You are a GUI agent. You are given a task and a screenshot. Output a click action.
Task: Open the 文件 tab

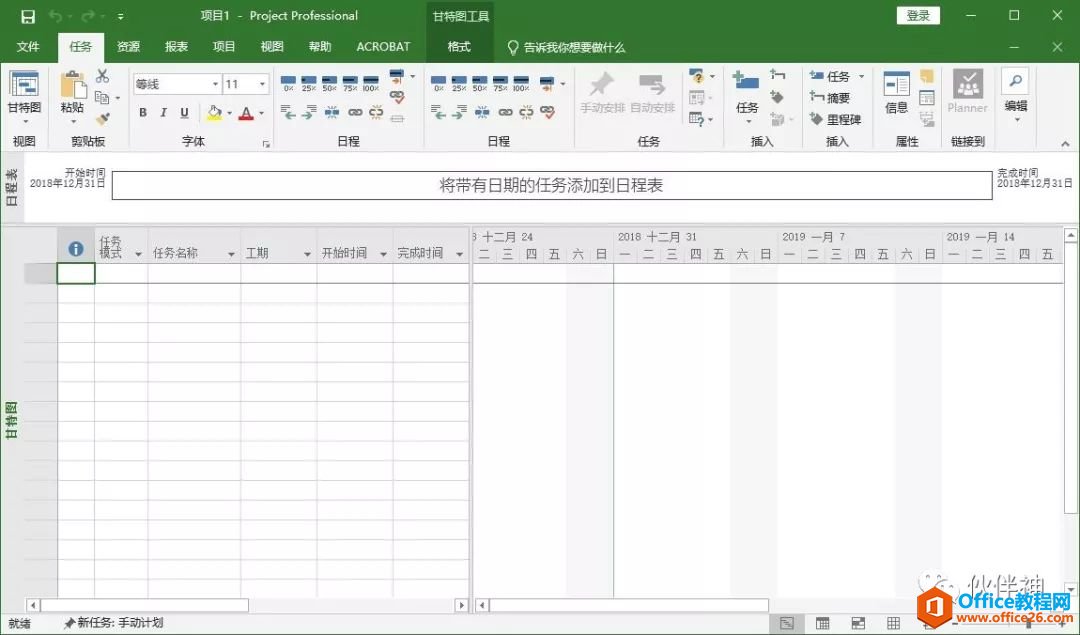tap(28, 47)
